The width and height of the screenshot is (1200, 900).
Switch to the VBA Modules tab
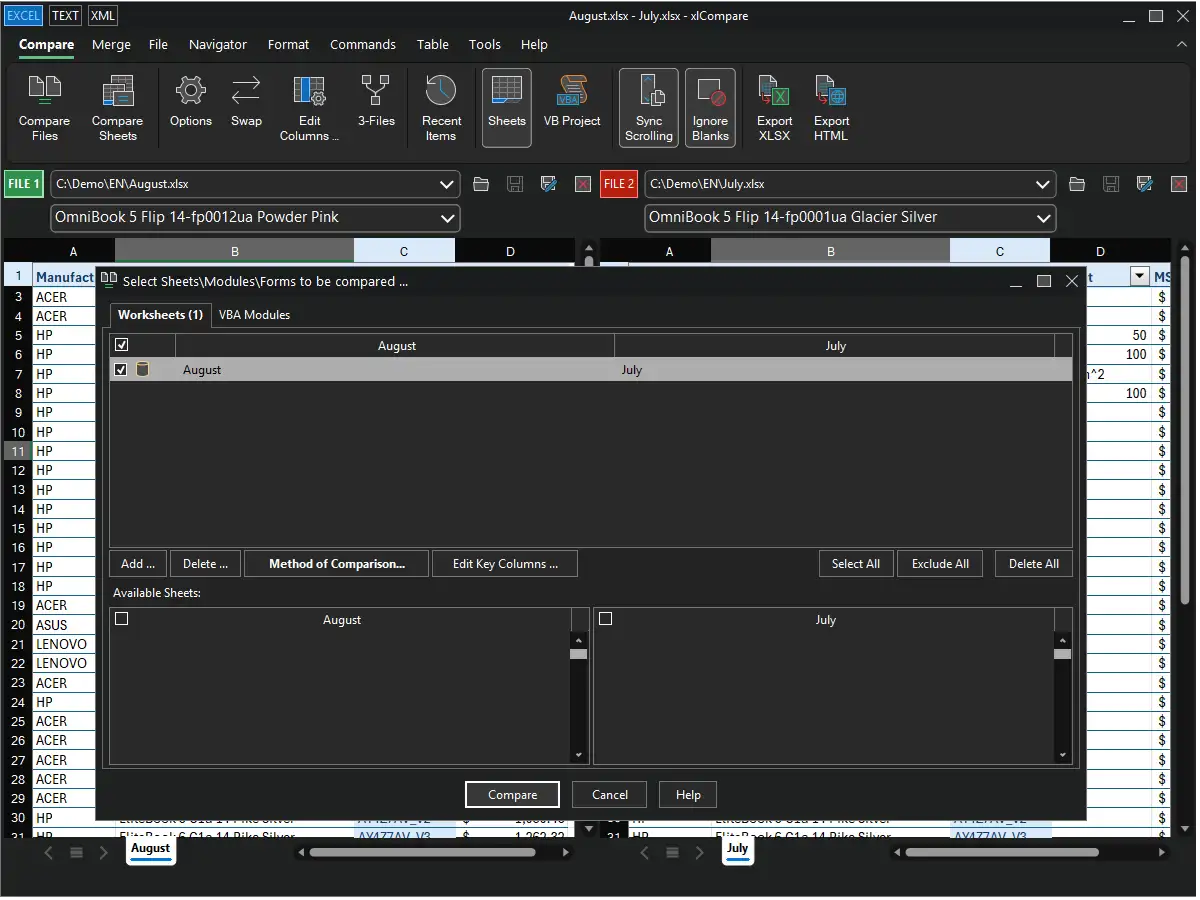[254, 315]
